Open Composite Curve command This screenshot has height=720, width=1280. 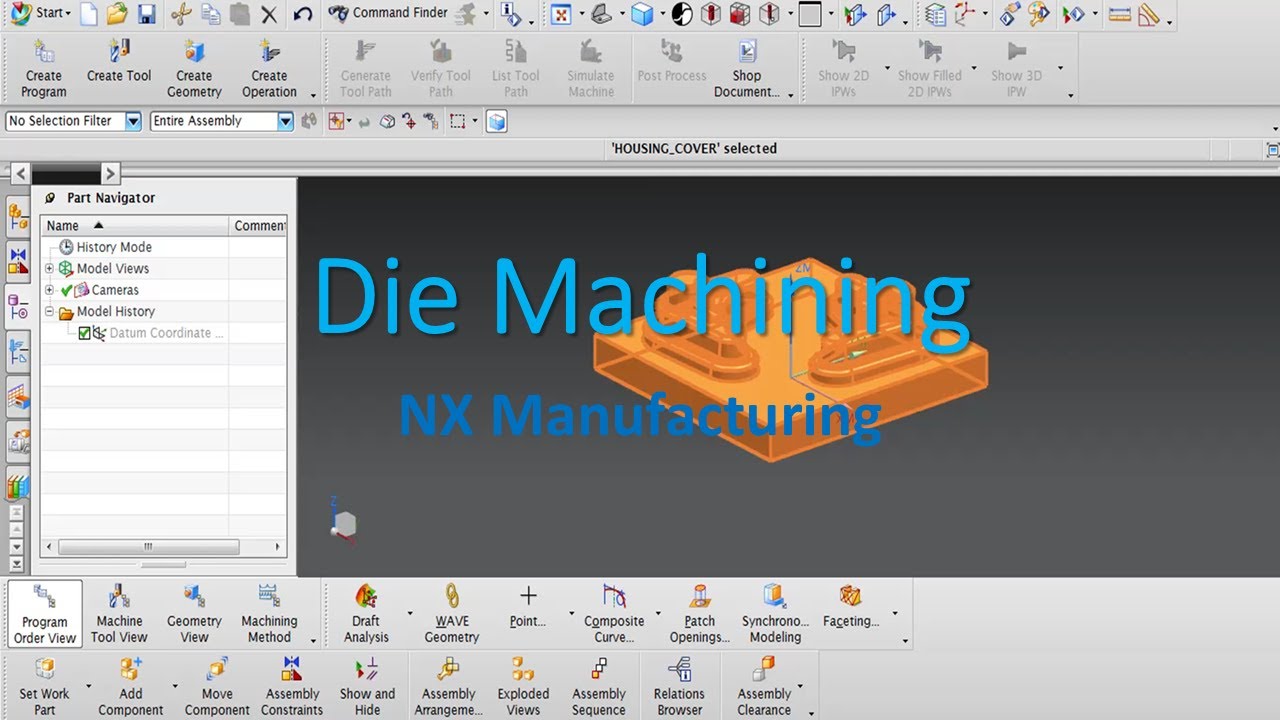614,614
